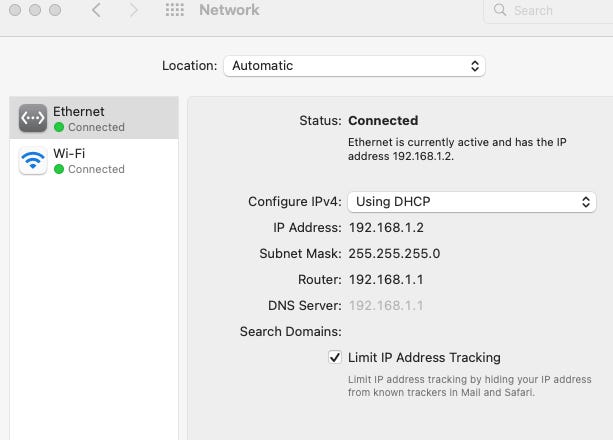The height and width of the screenshot is (440, 613).
Task: Click the green status dot beside Ethernet
Action: (59, 127)
